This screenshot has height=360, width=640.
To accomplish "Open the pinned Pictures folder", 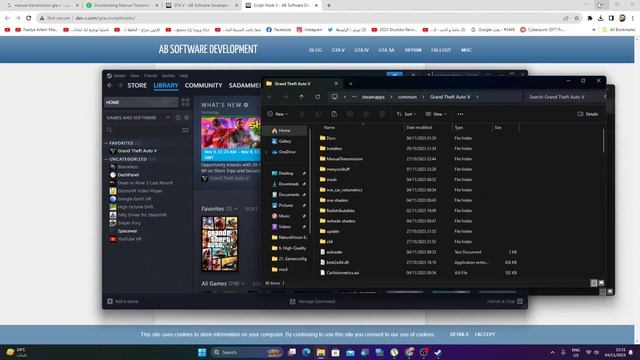I will tap(286, 205).
